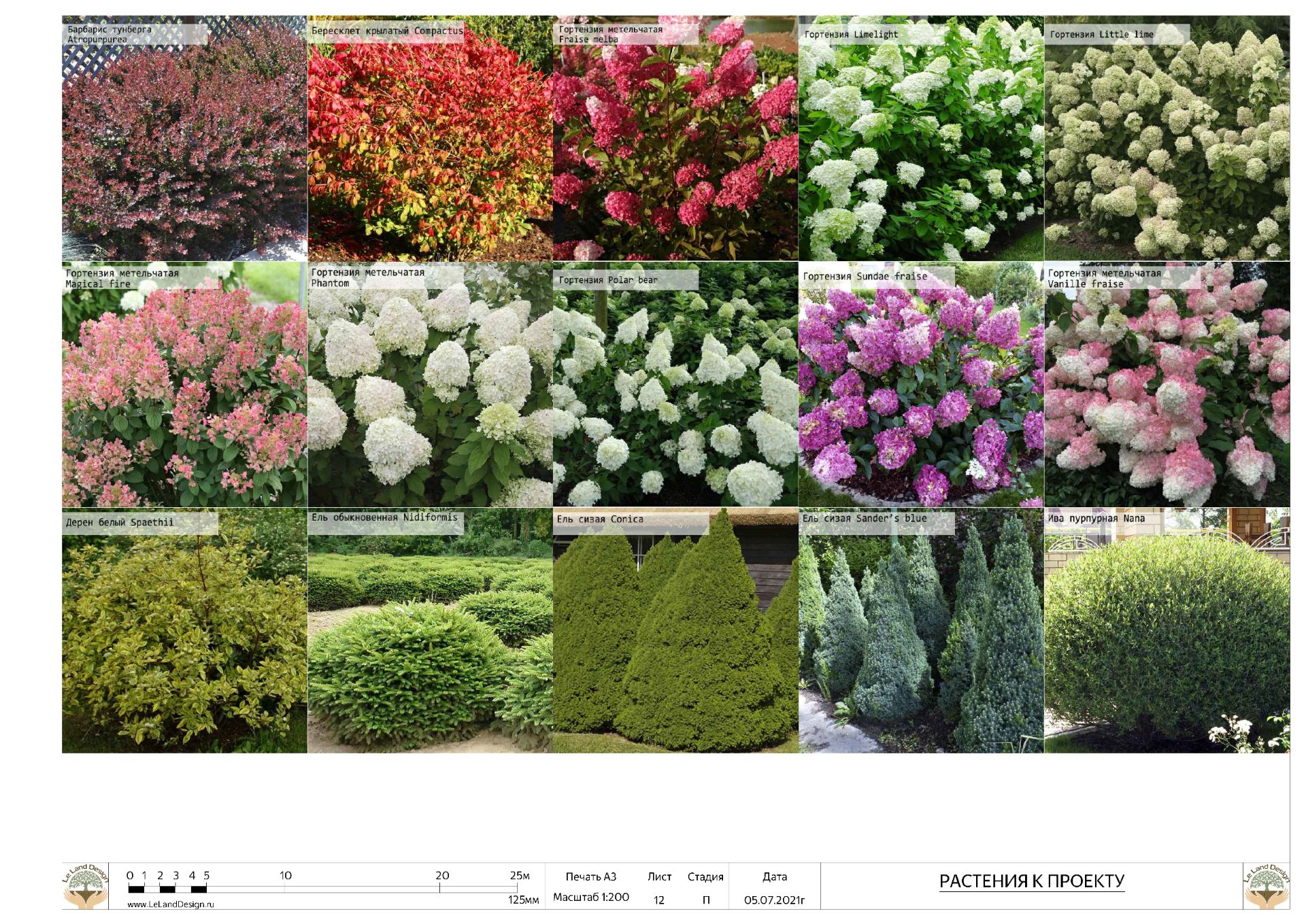
Task: Open the www.LeLandDesign.ru link
Action: tap(171, 904)
